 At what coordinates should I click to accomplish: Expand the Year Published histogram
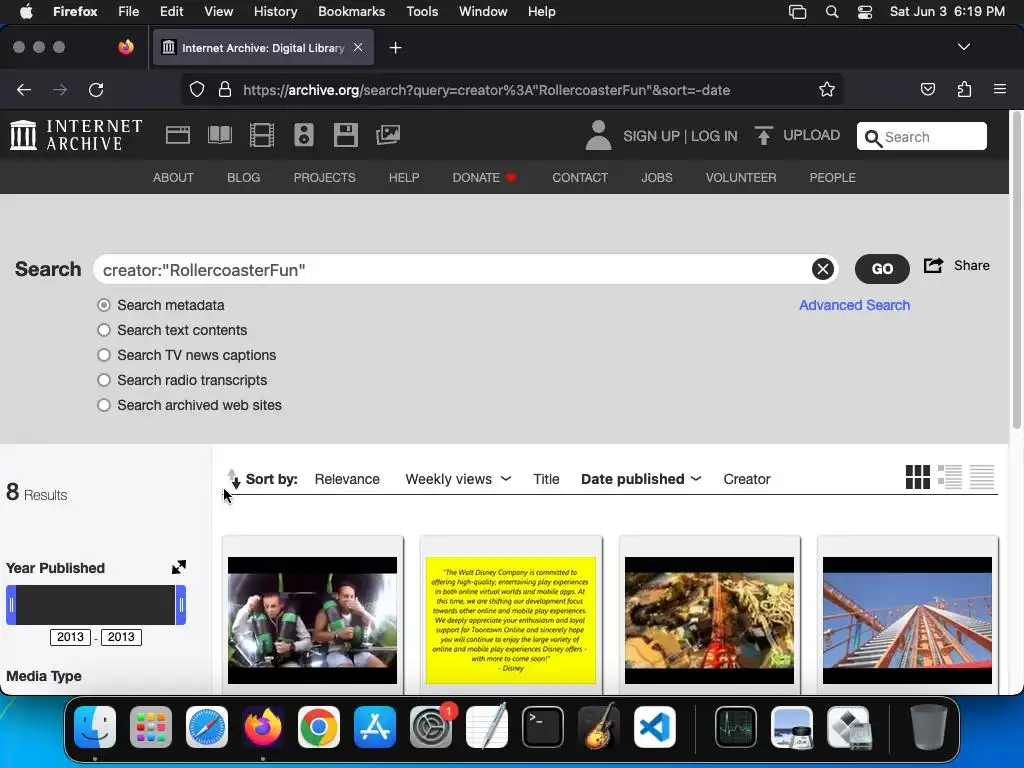point(178,567)
